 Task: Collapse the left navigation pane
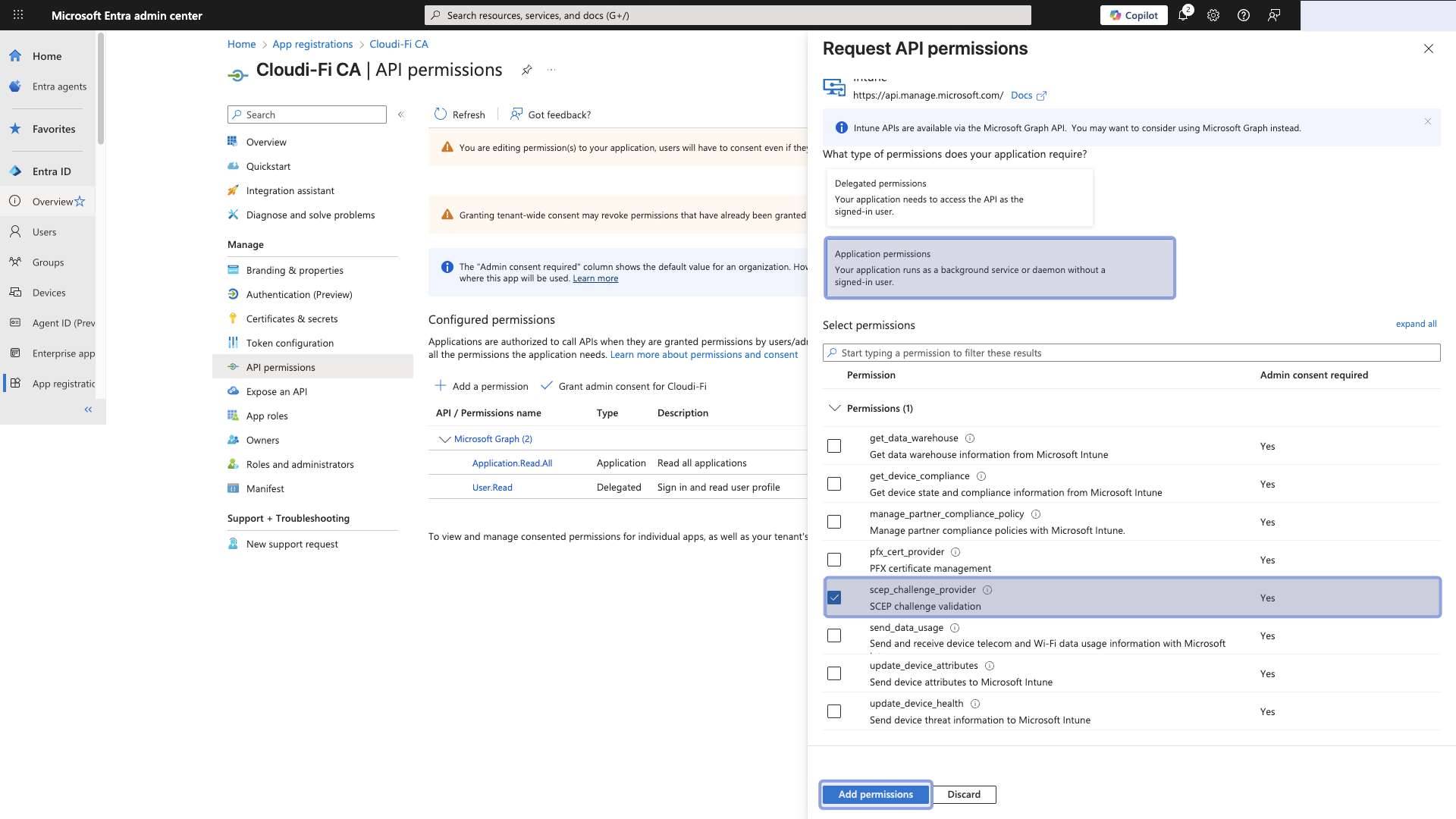[x=88, y=409]
